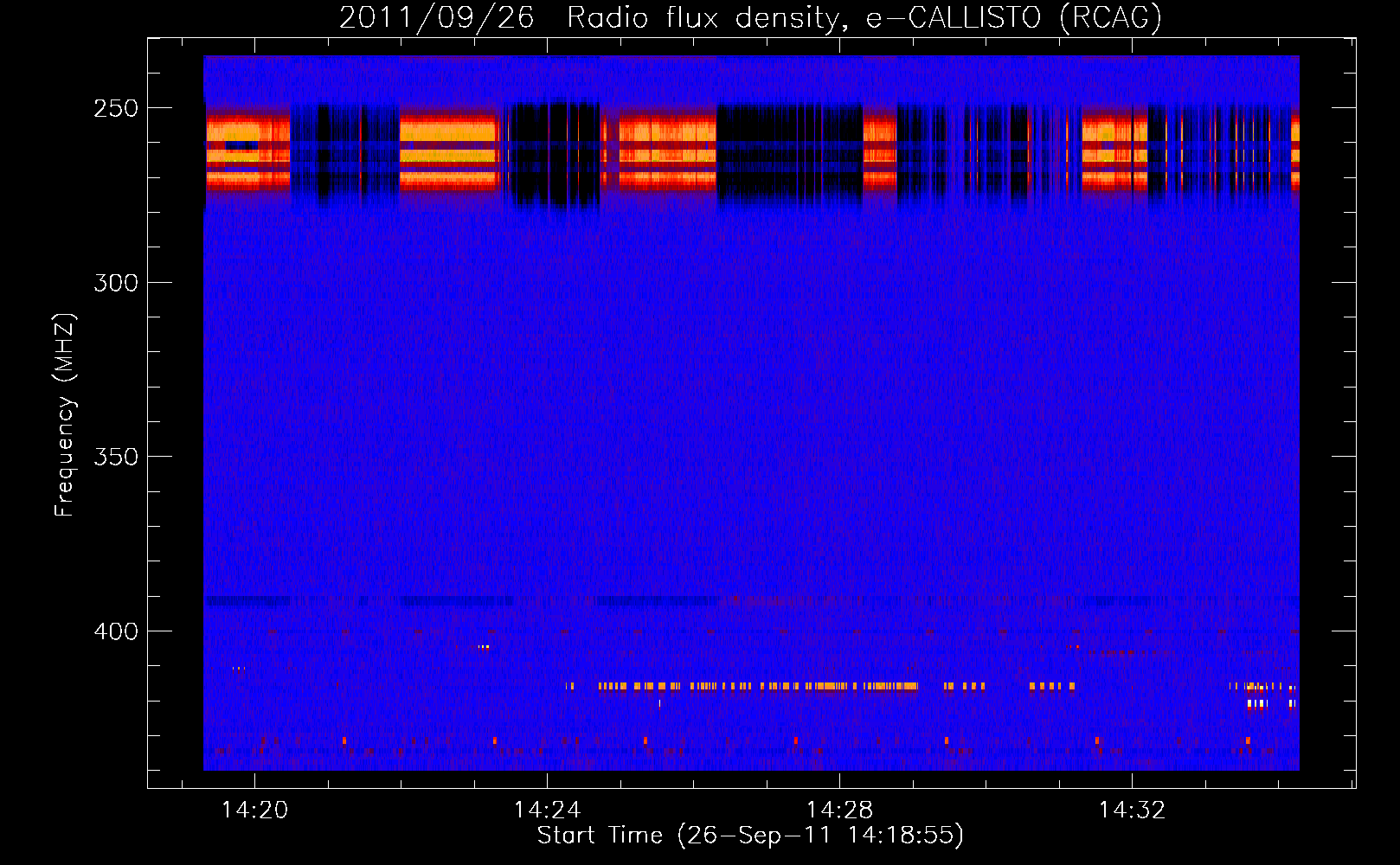
Task: Click the 400 frequency tick label
Action: click(x=116, y=631)
